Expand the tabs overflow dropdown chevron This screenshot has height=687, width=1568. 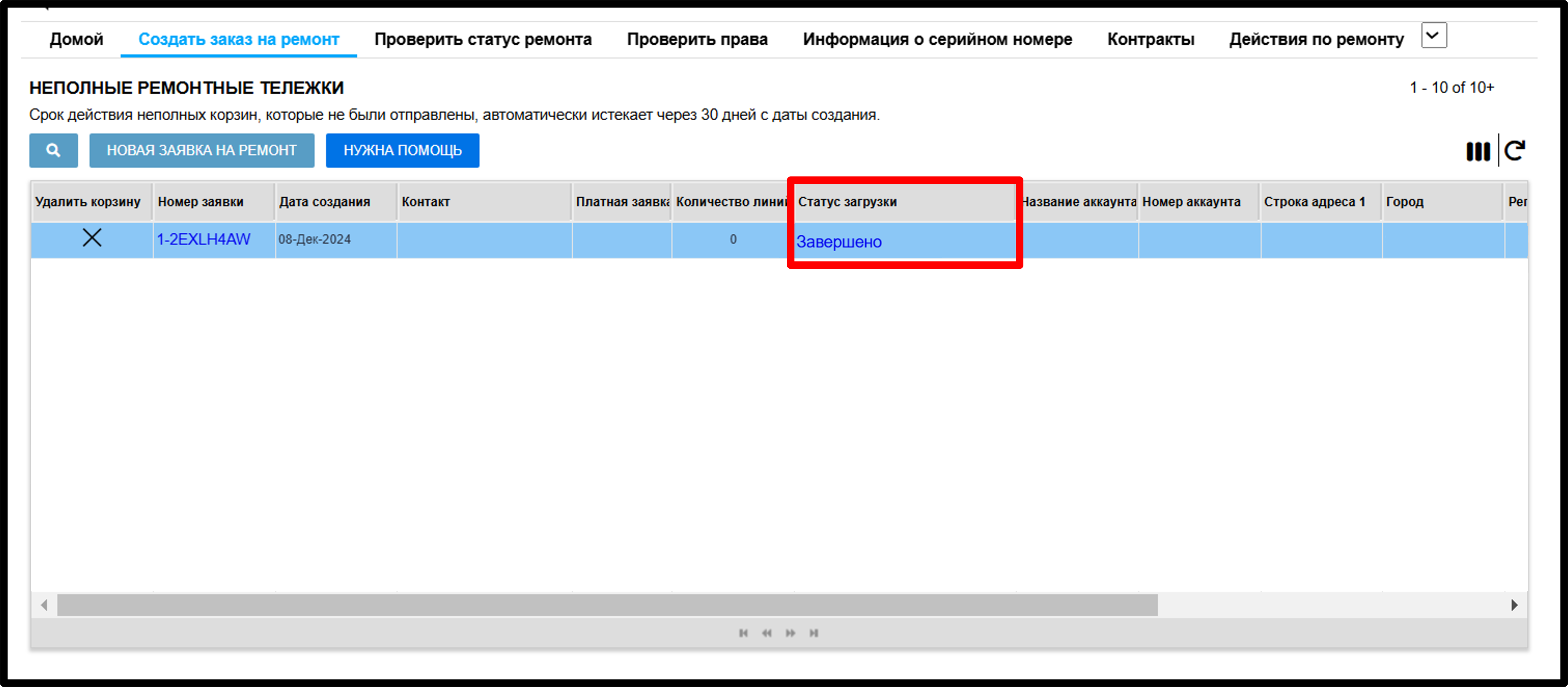(1433, 35)
